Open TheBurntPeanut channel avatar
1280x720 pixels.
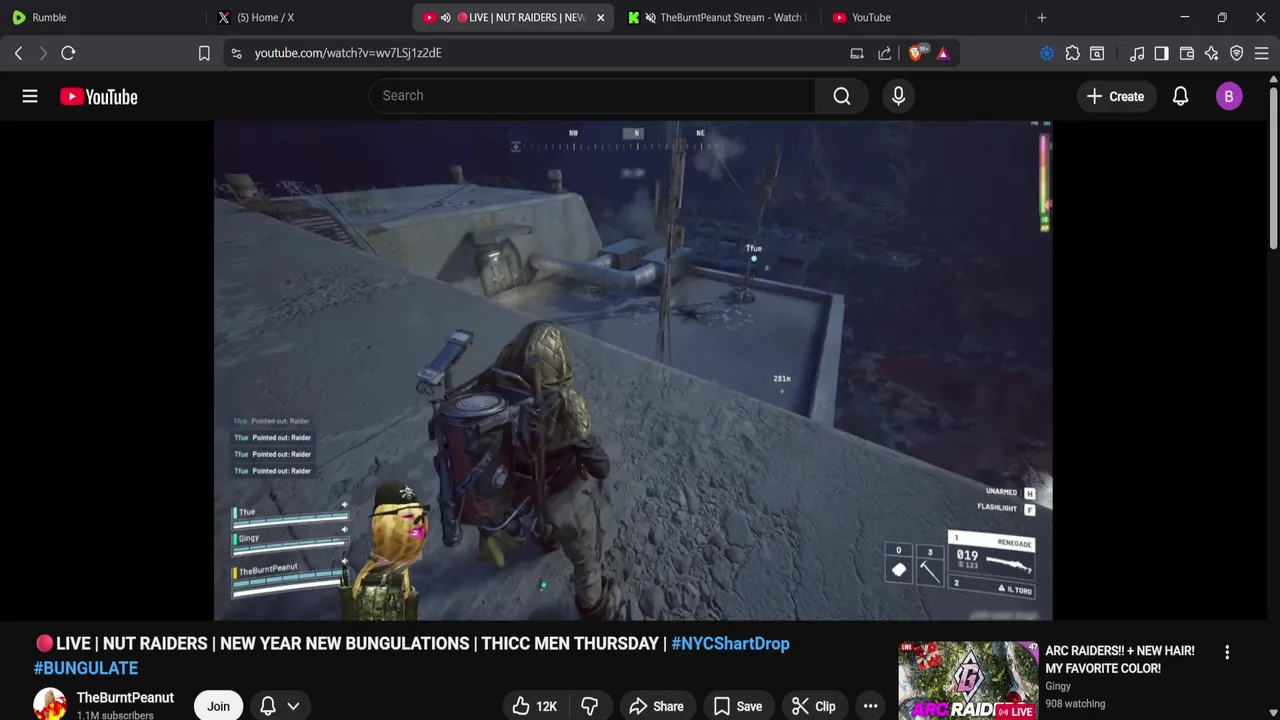pyautogui.click(x=50, y=705)
